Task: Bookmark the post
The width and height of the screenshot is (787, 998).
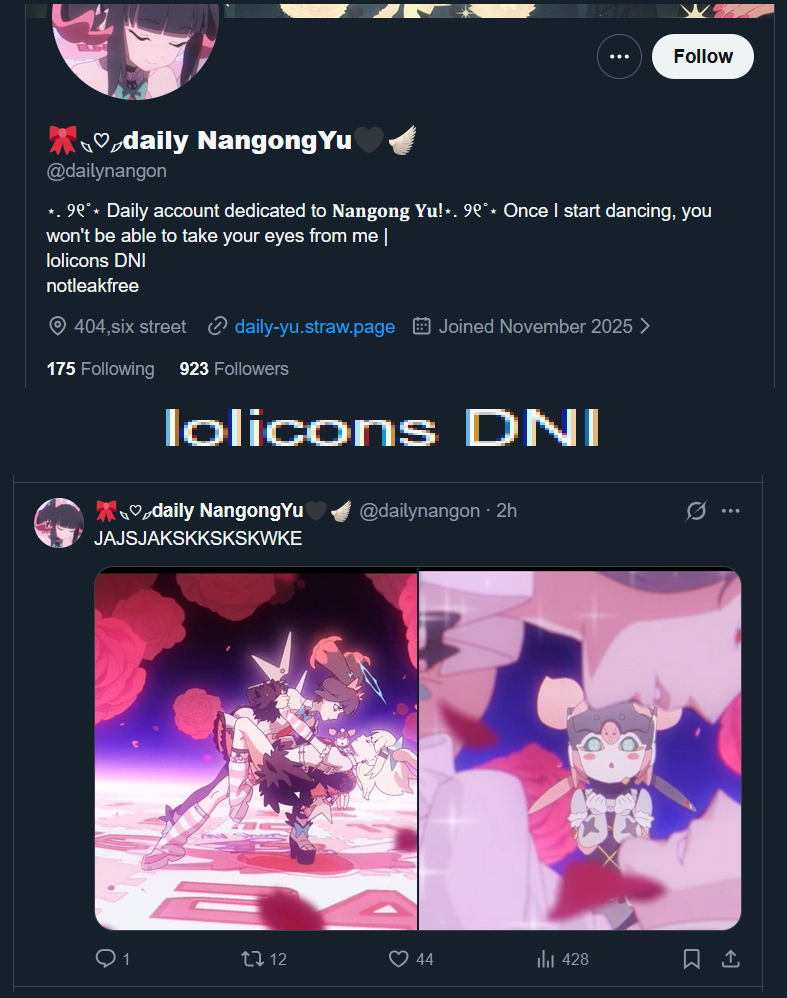Action: click(x=691, y=959)
